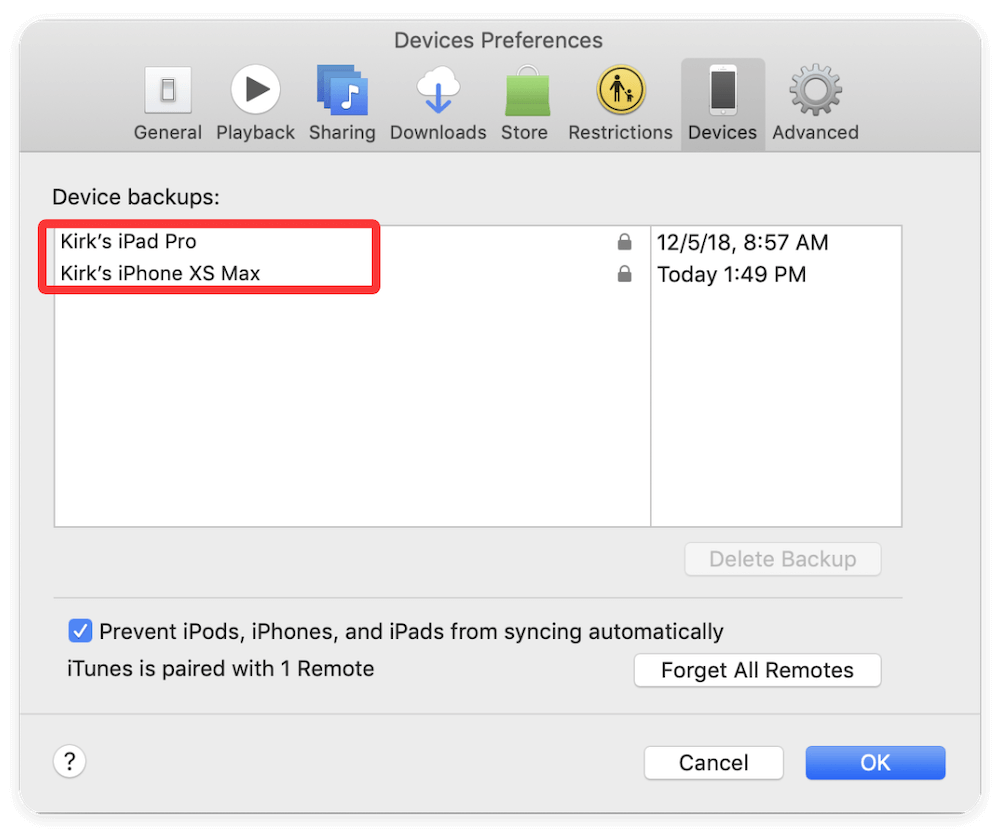The width and height of the screenshot is (1000, 833).
Task: Click the lock icon beside Kirk's iPad Pro
Action: 624,241
